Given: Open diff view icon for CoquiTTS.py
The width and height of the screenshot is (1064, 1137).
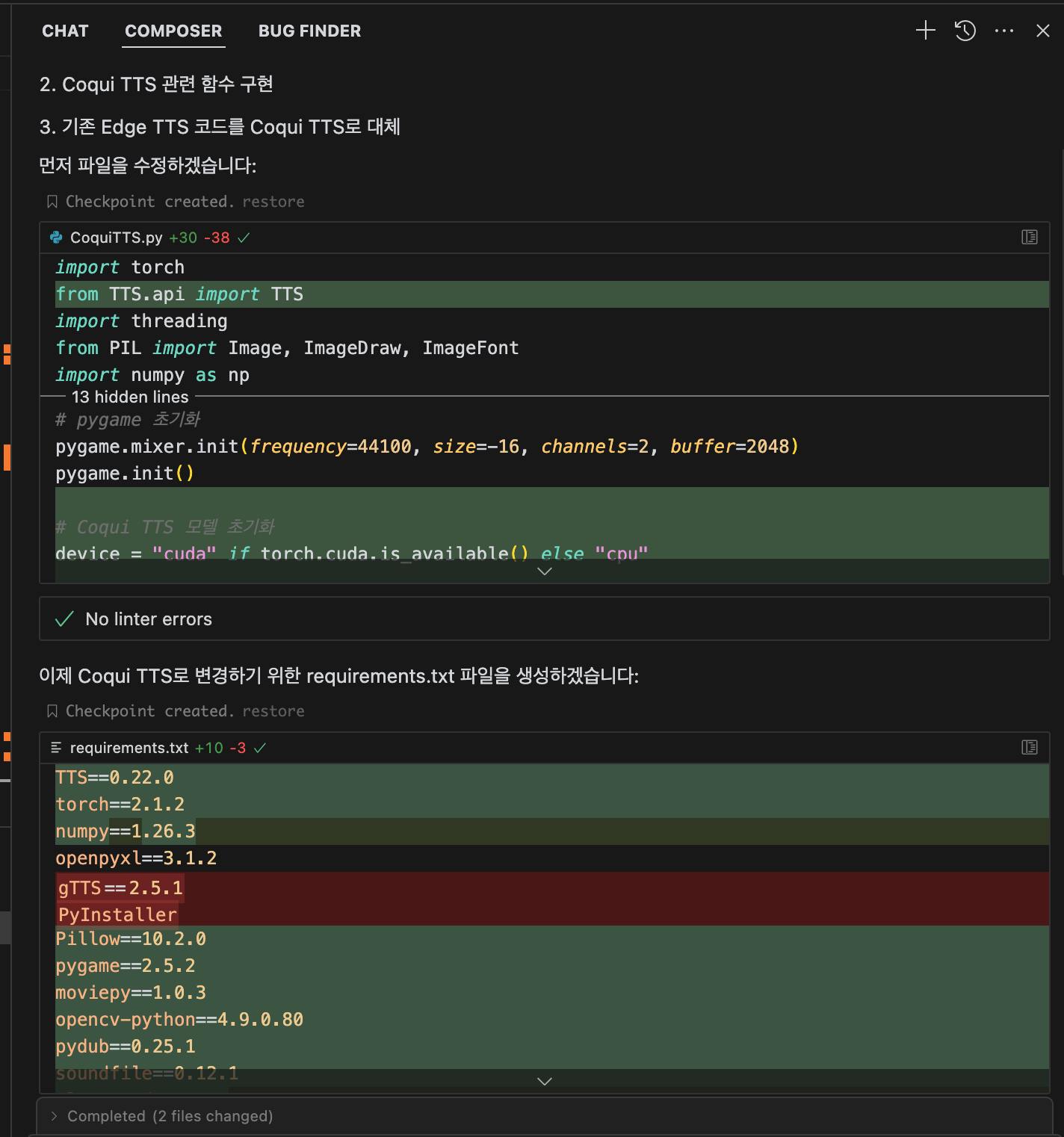Looking at the screenshot, I should point(1029,238).
